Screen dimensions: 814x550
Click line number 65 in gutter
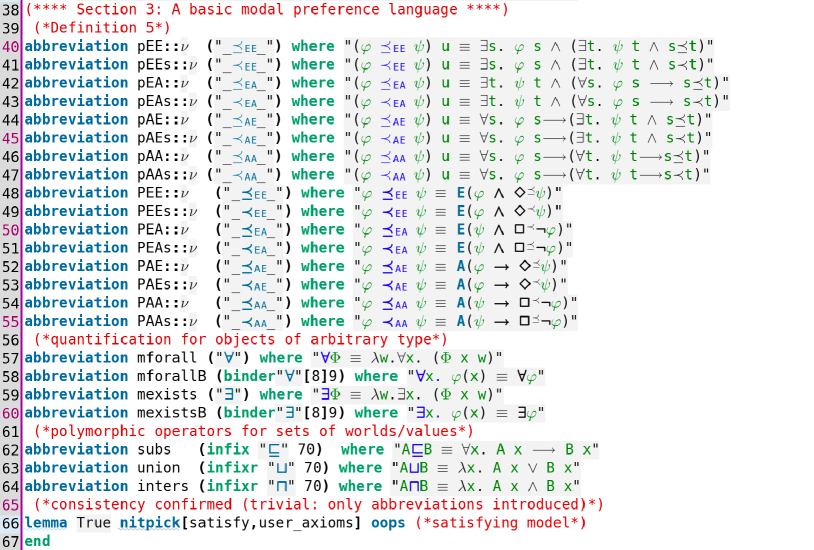tap(10, 505)
